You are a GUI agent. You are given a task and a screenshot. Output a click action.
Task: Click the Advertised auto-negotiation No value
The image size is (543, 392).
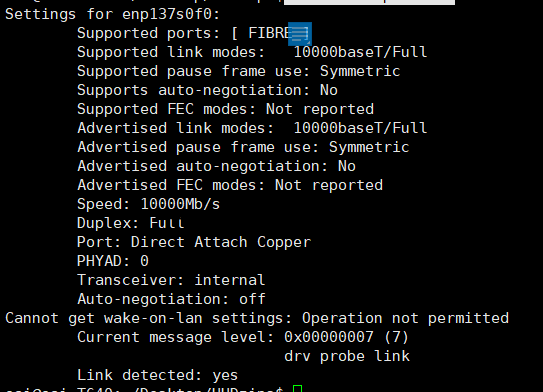click(347, 167)
